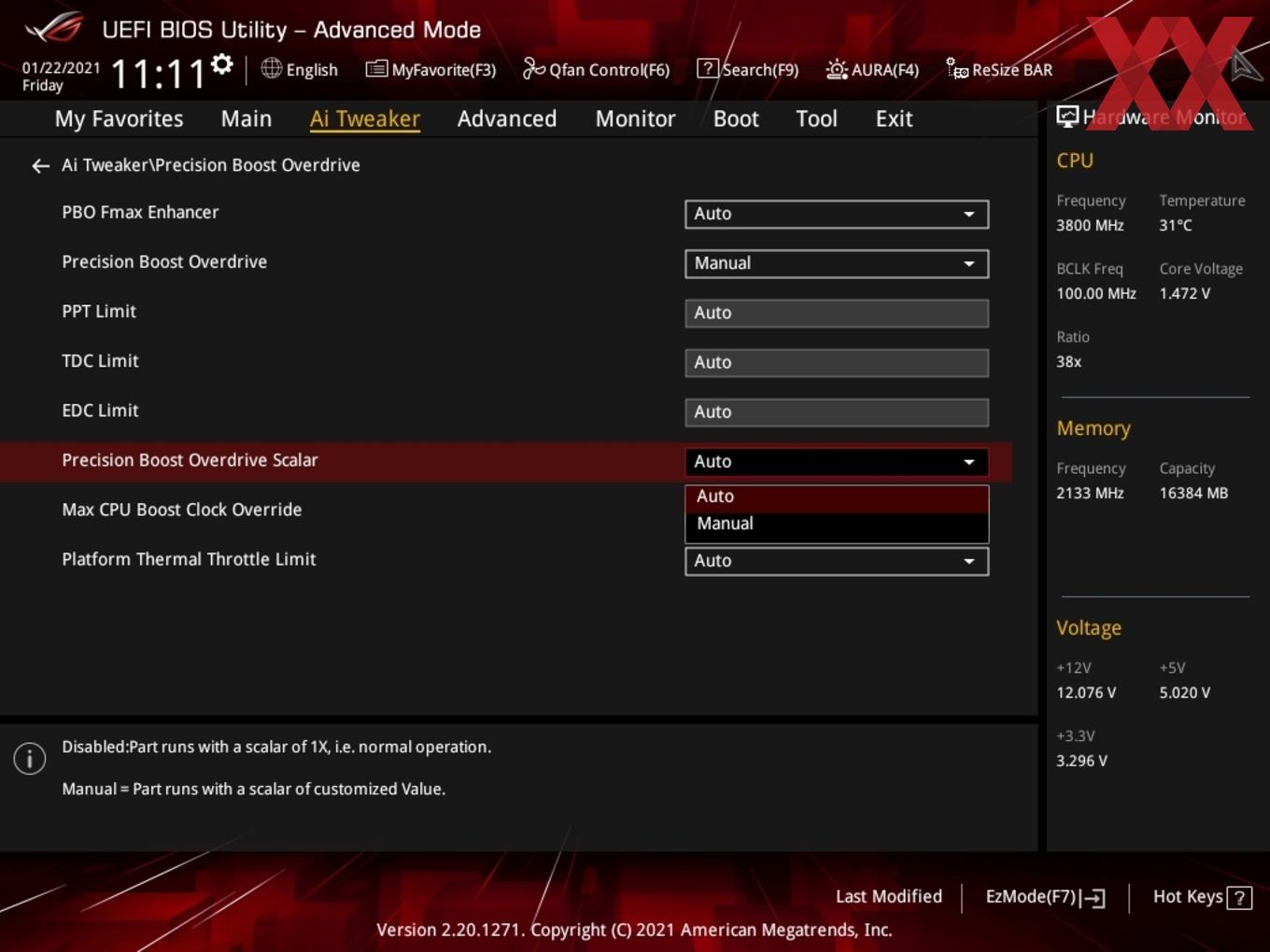Toggle ReSize BAR icon
1270x952 pixels.
(957, 68)
